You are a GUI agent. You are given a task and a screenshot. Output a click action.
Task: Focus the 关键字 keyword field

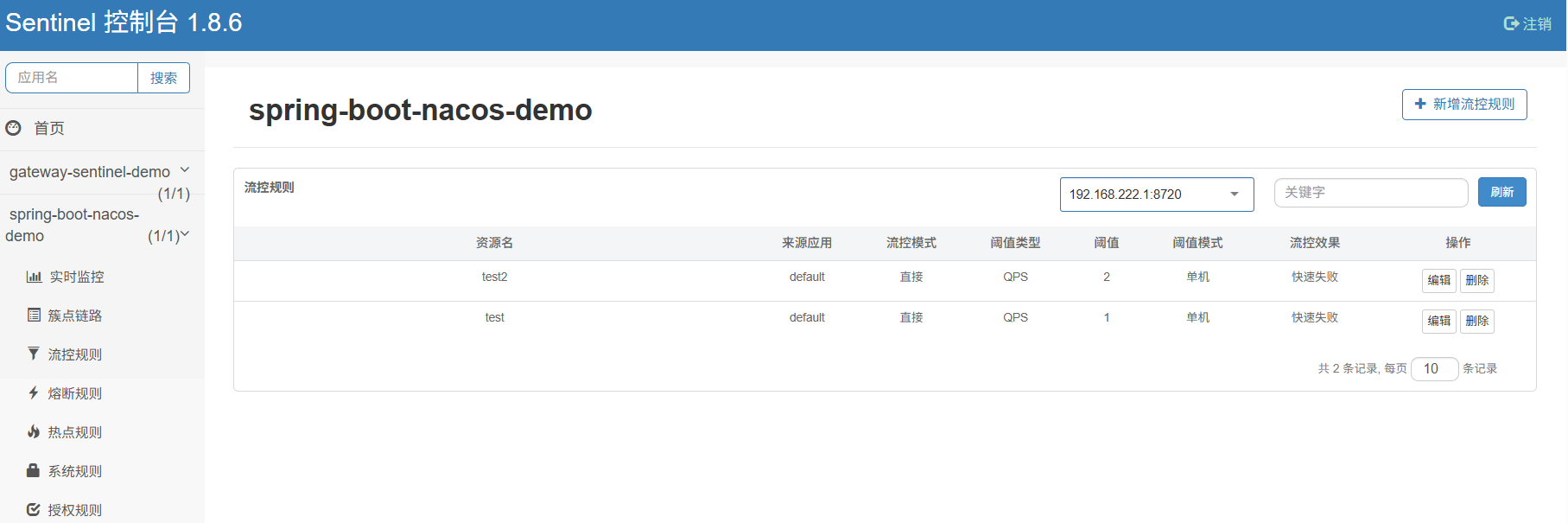[x=1371, y=192]
